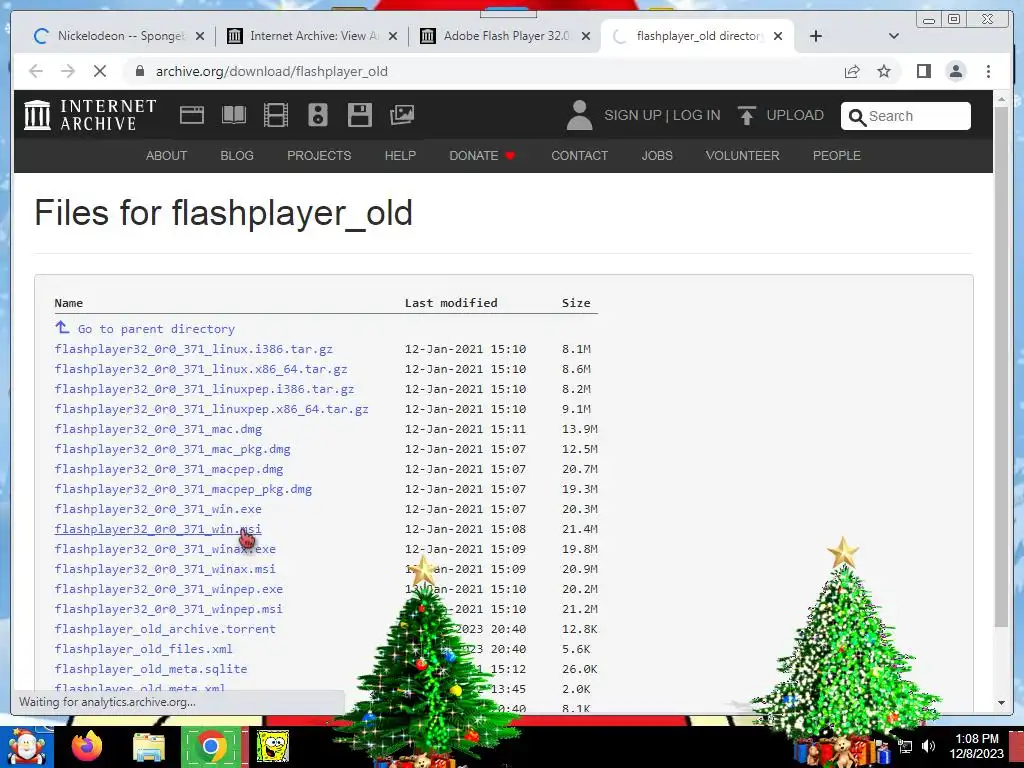The width and height of the screenshot is (1024, 768).
Task: Download flashplayer32_0r0_371_winpep.exe
Action: click(x=169, y=589)
